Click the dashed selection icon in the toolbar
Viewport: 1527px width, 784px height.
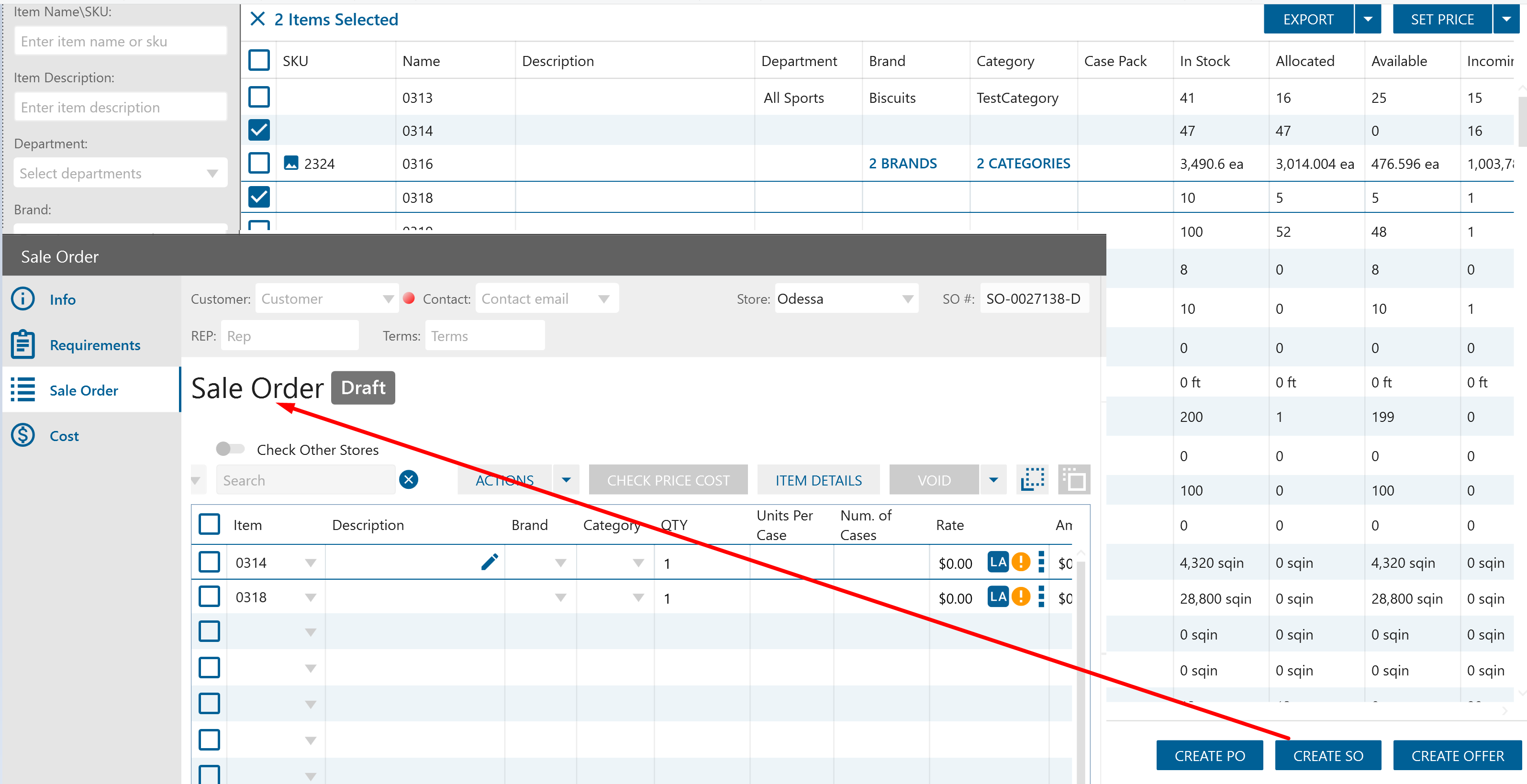[x=1033, y=479]
